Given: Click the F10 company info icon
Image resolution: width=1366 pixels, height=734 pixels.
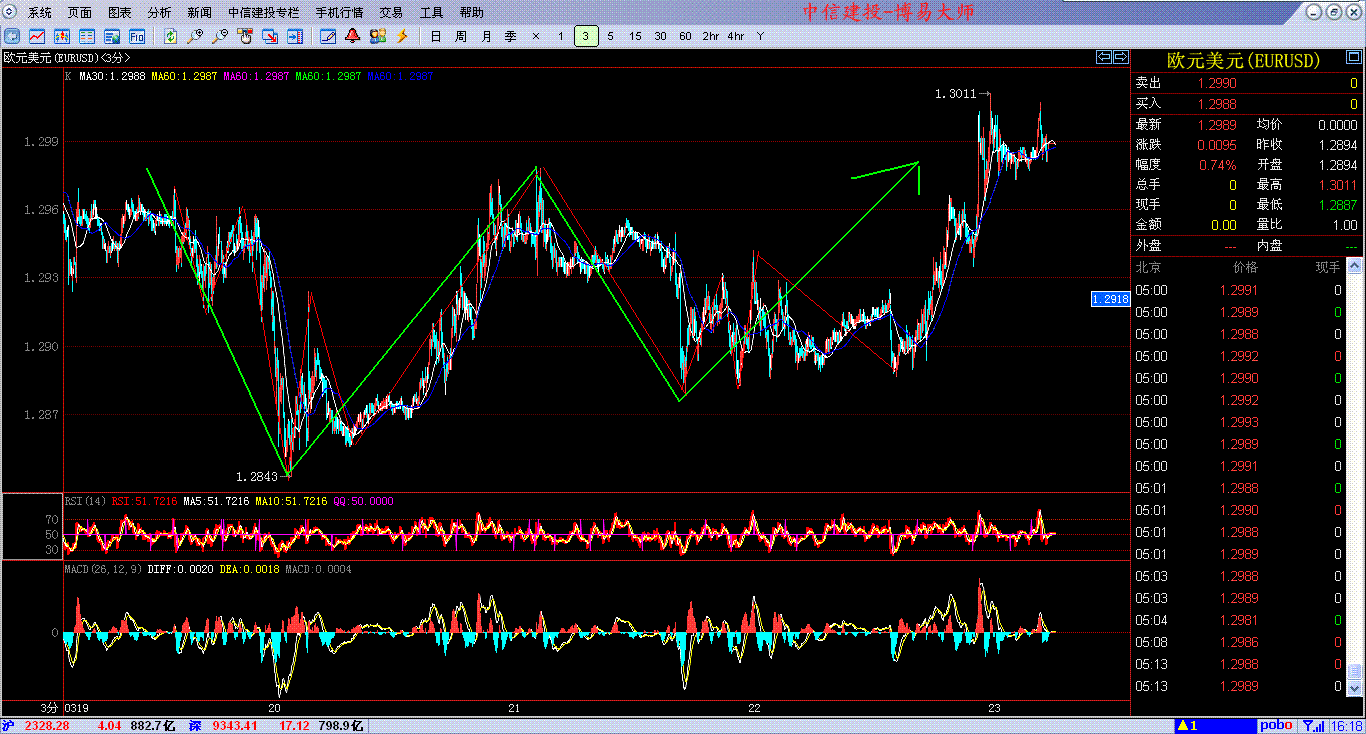Looking at the screenshot, I should coord(136,36).
